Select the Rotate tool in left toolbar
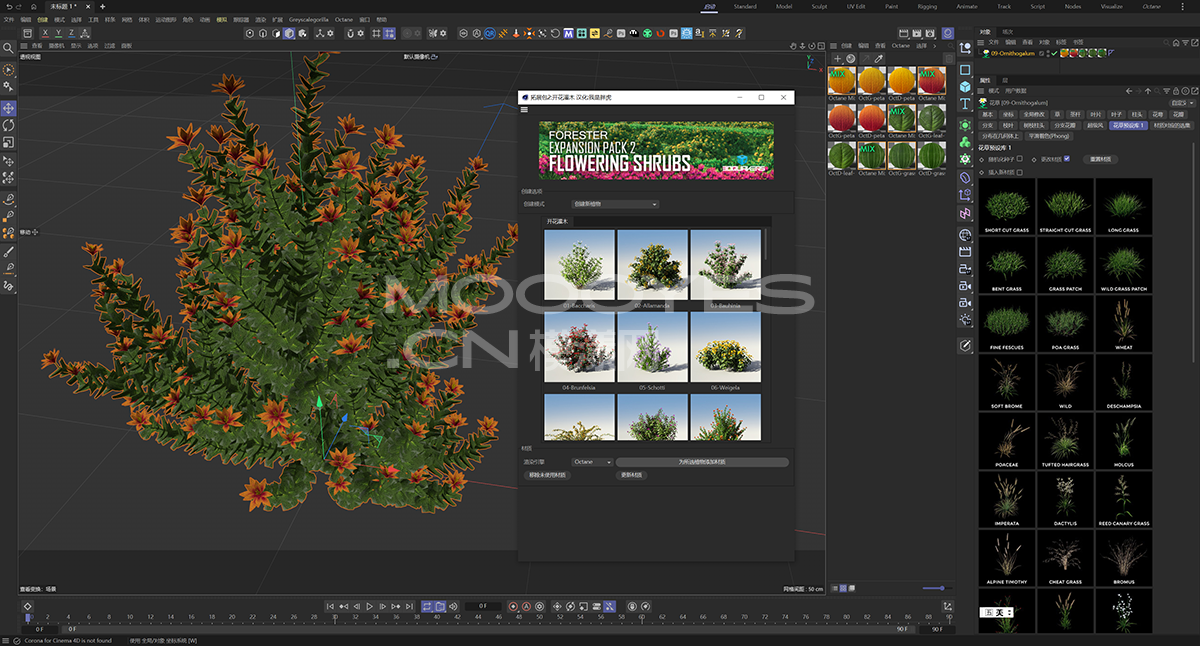This screenshot has height=646, width=1200. coord(9,126)
